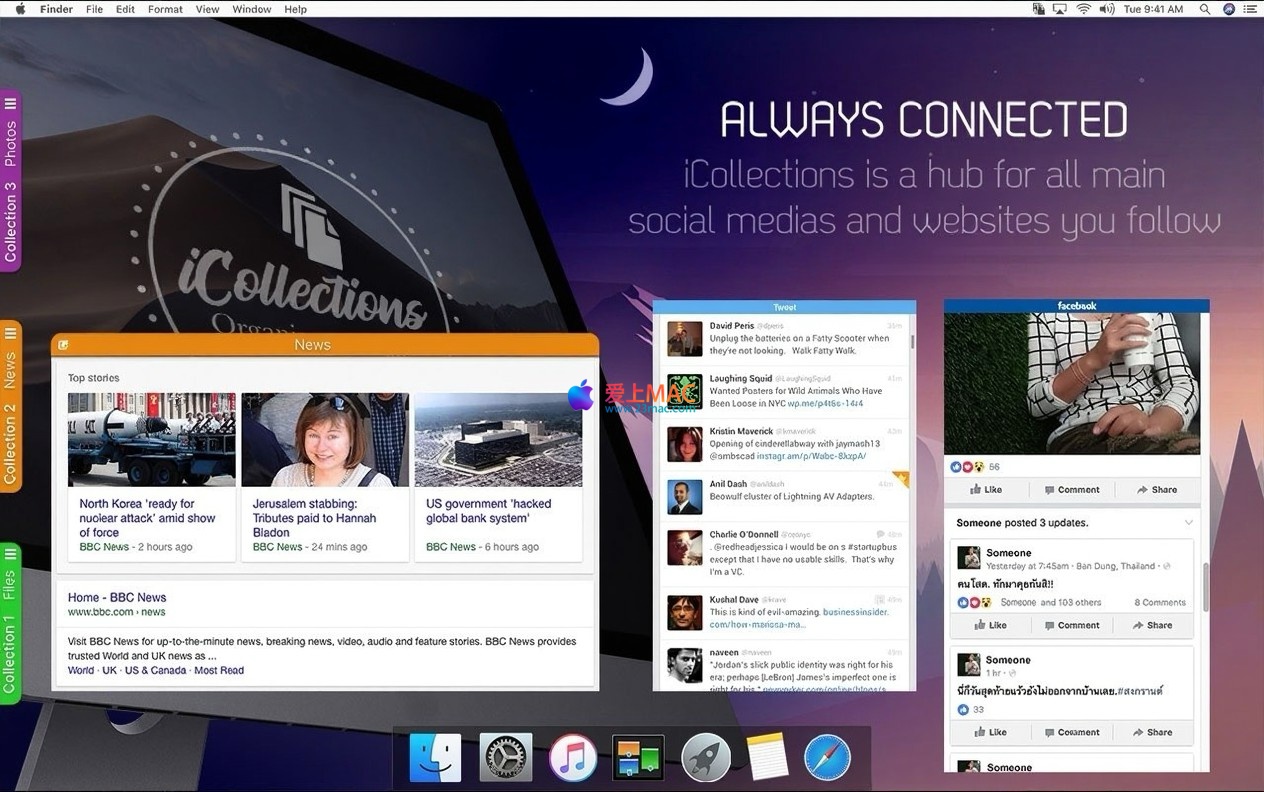Open Launchpad rocket icon in dock

706,757
